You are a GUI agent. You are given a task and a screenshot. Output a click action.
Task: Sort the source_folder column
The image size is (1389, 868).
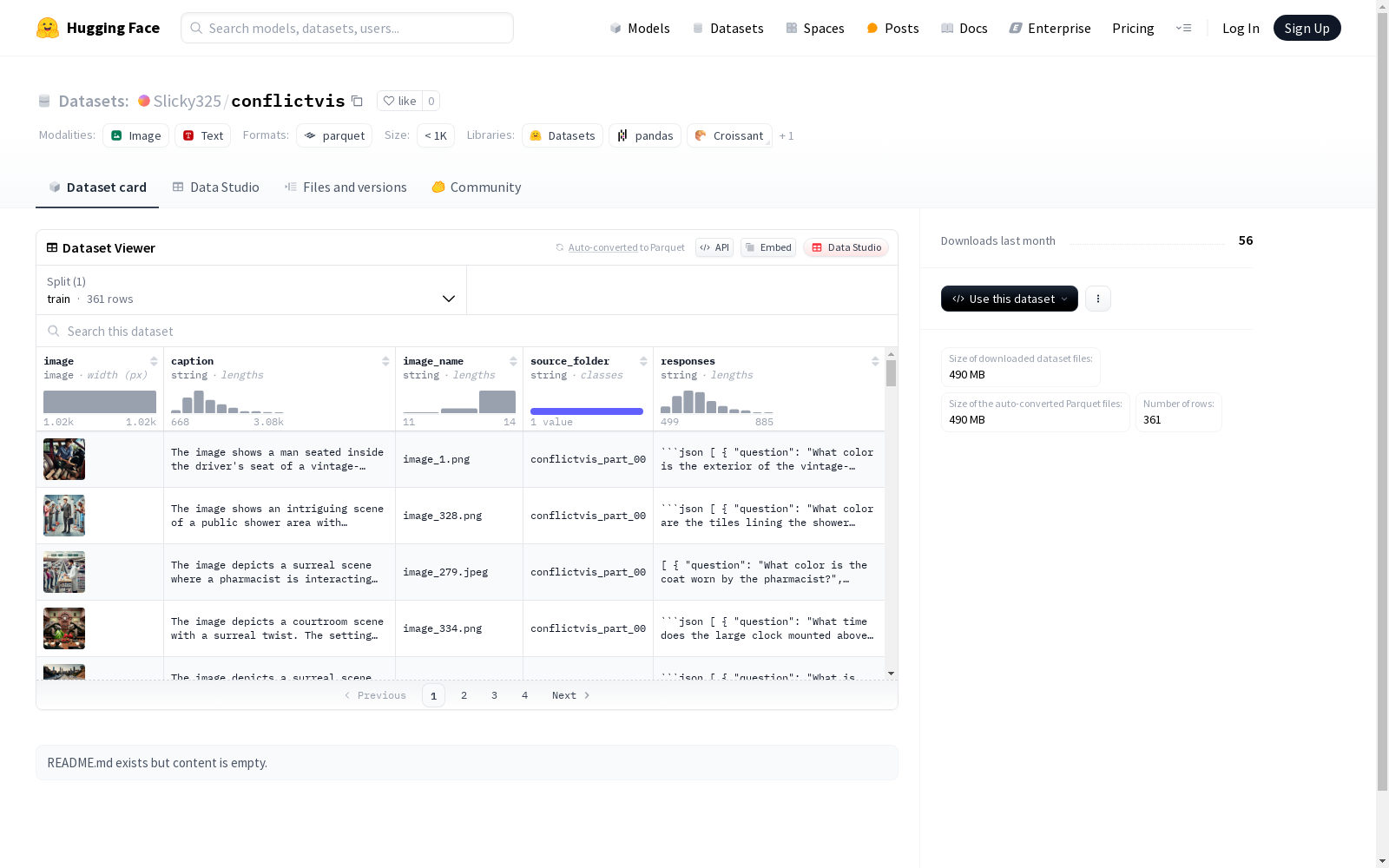pos(643,361)
